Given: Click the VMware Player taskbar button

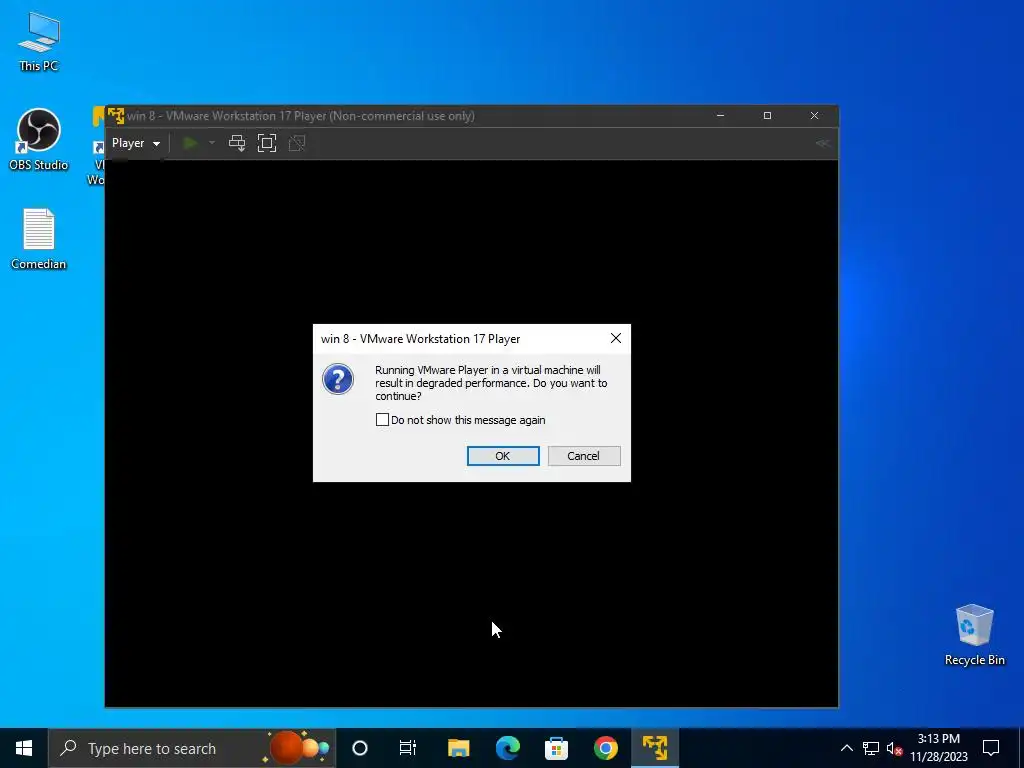Looking at the screenshot, I should [x=655, y=748].
